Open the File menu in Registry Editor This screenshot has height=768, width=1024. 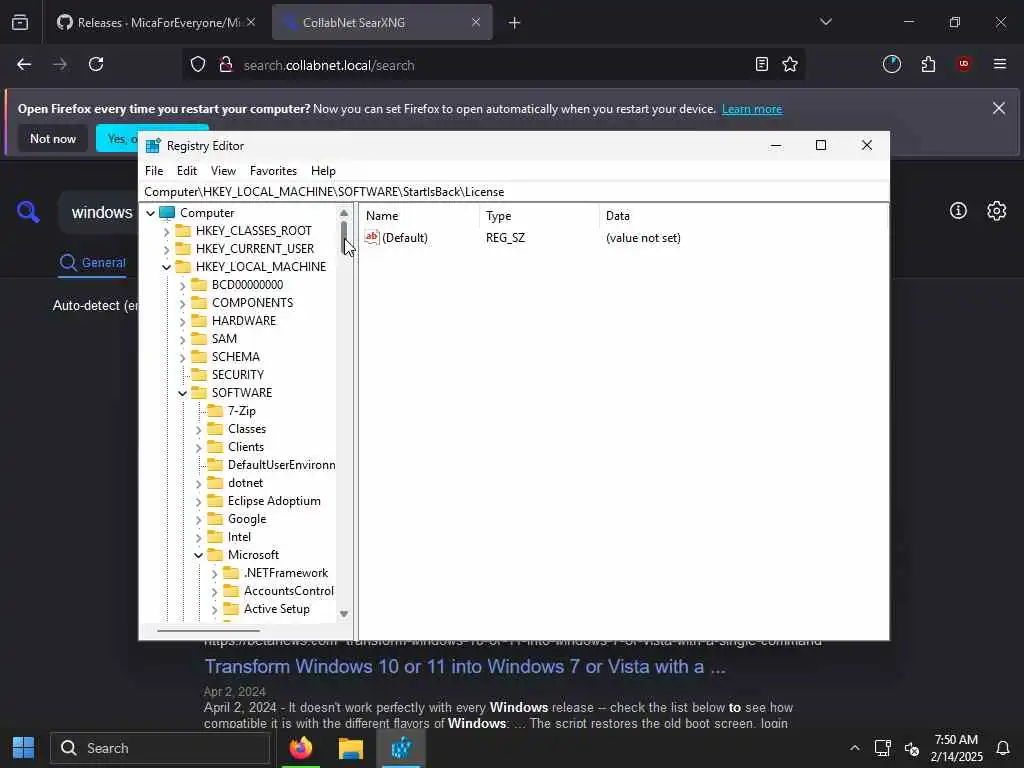[x=154, y=170]
